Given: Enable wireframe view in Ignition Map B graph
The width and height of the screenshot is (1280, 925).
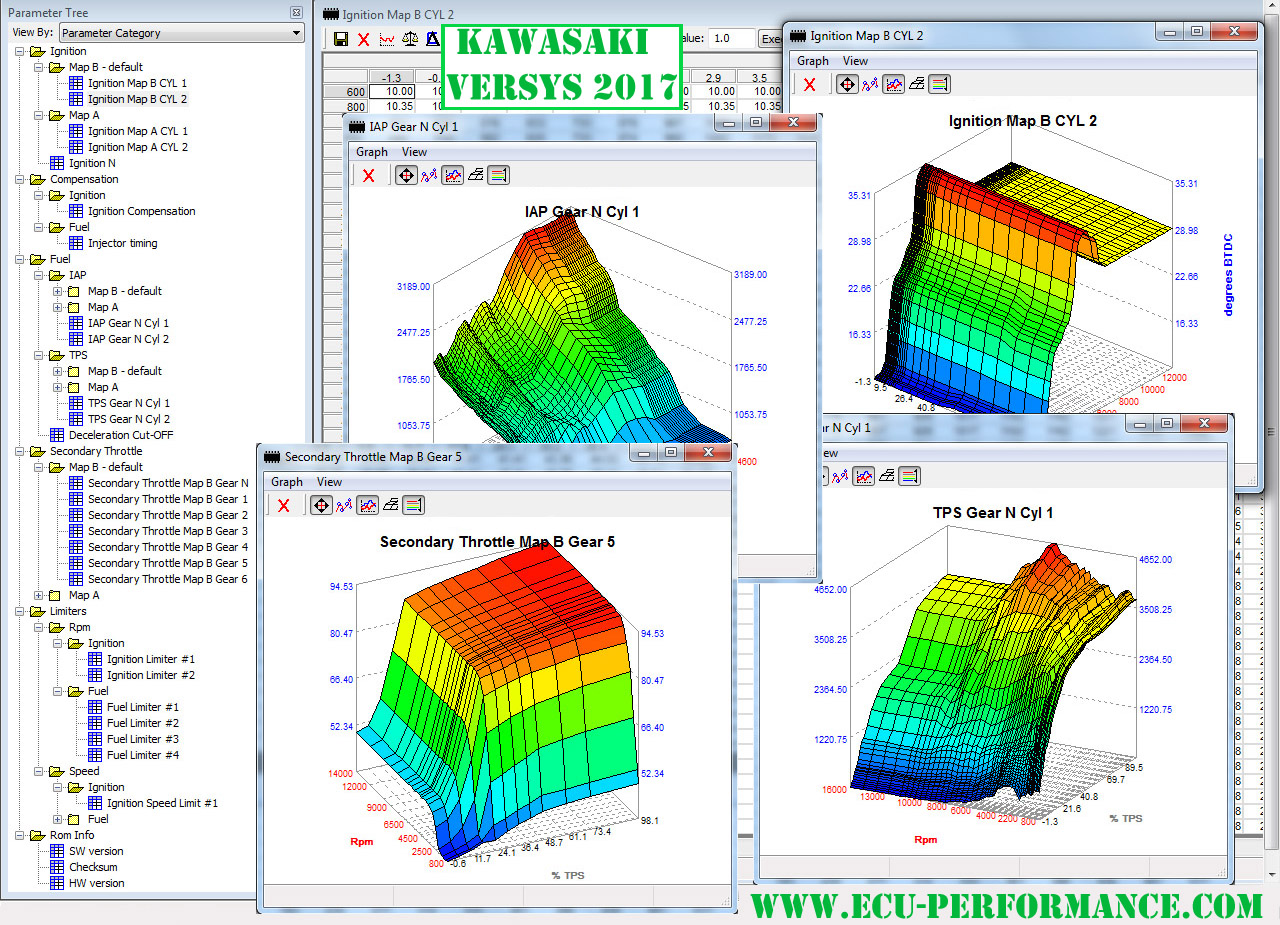Looking at the screenshot, I should click(x=916, y=84).
